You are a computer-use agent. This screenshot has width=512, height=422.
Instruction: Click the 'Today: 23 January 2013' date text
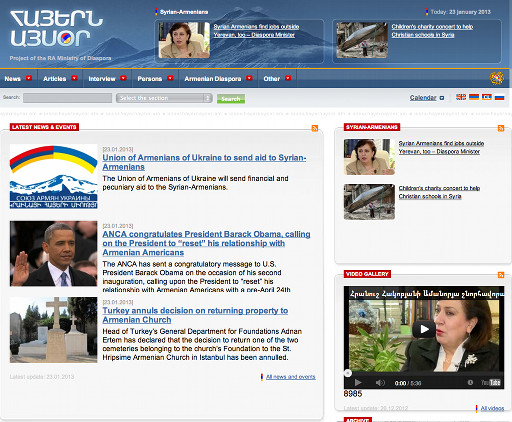460,12
